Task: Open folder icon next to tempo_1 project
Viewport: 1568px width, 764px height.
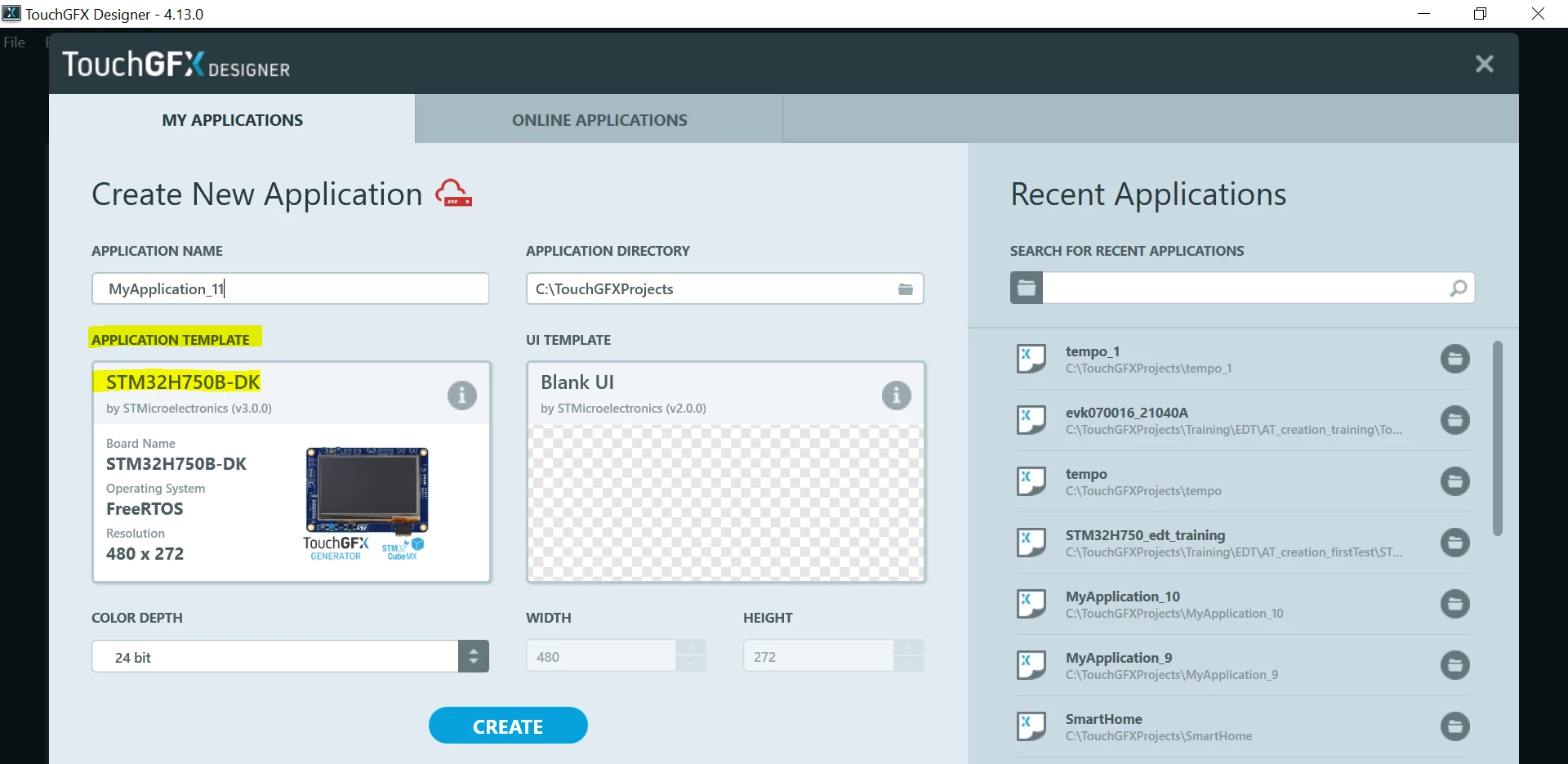Action: [x=1454, y=359]
